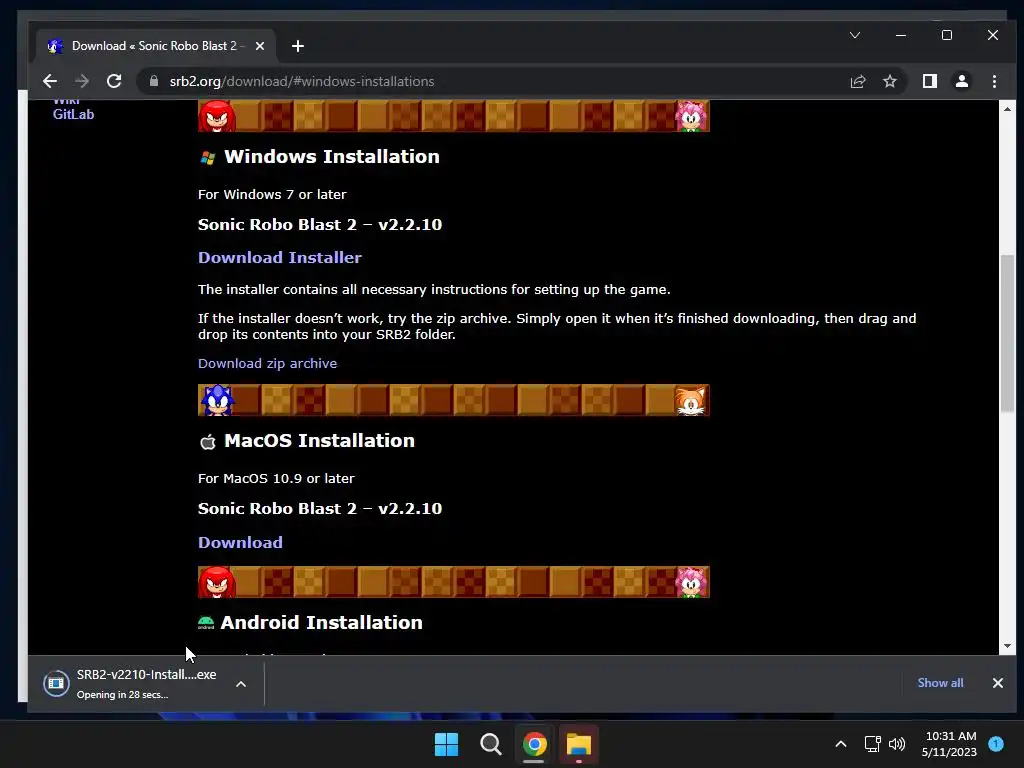Click the forward navigation arrow
This screenshot has width=1024, height=768.
click(82, 81)
